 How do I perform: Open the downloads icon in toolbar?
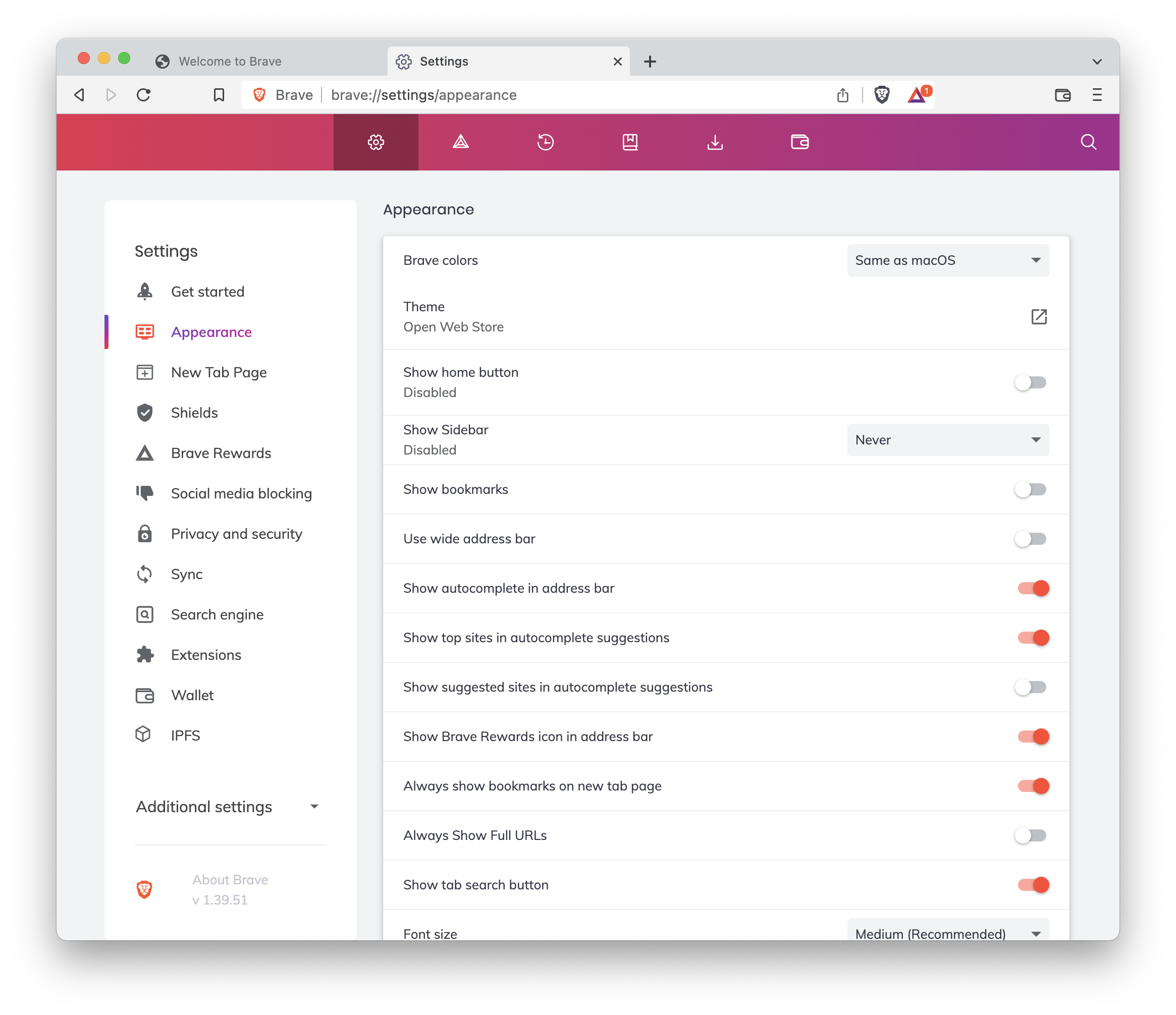(x=715, y=142)
